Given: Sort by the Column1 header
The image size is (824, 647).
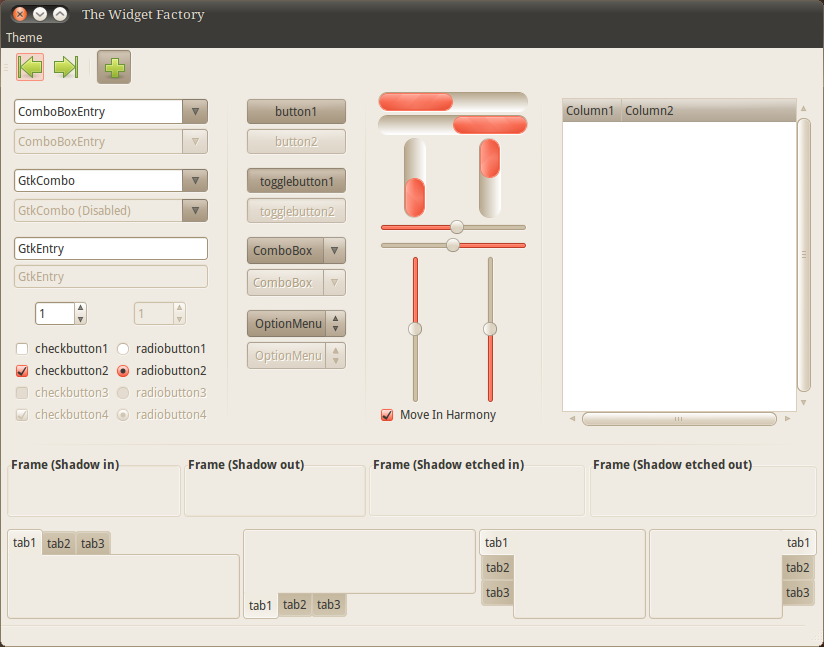Looking at the screenshot, I should [x=592, y=110].
